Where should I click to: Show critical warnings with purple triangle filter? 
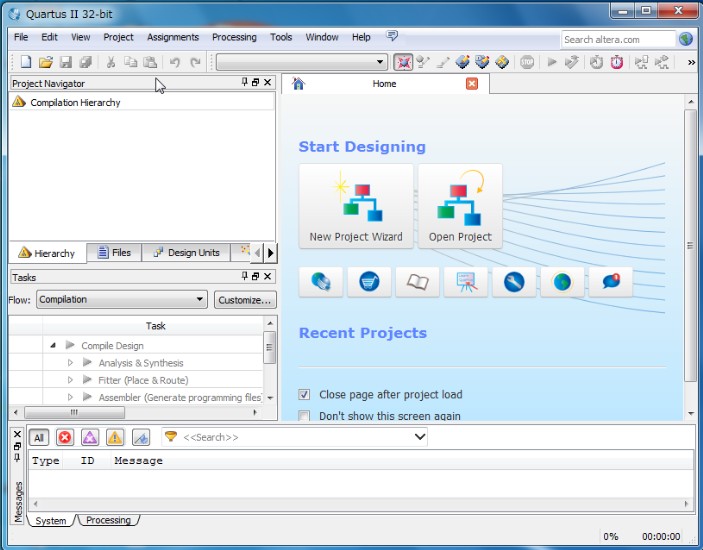coord(90,437)
